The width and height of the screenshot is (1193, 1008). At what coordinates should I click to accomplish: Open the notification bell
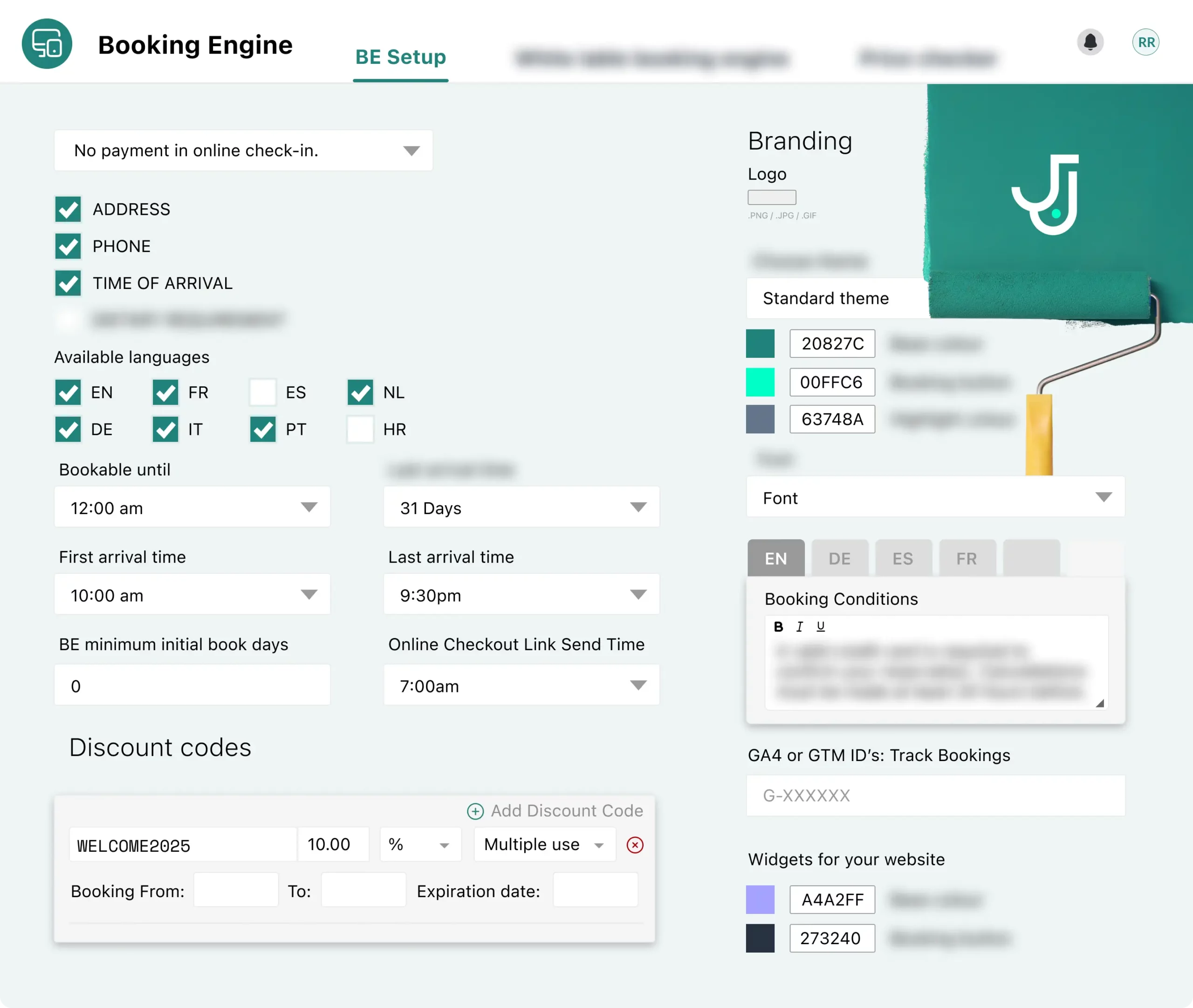click(1090, 42)
